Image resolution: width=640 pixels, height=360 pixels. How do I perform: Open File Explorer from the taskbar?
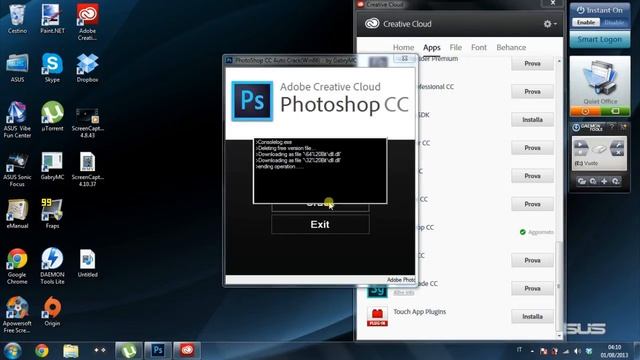click(x=71, y=351)
